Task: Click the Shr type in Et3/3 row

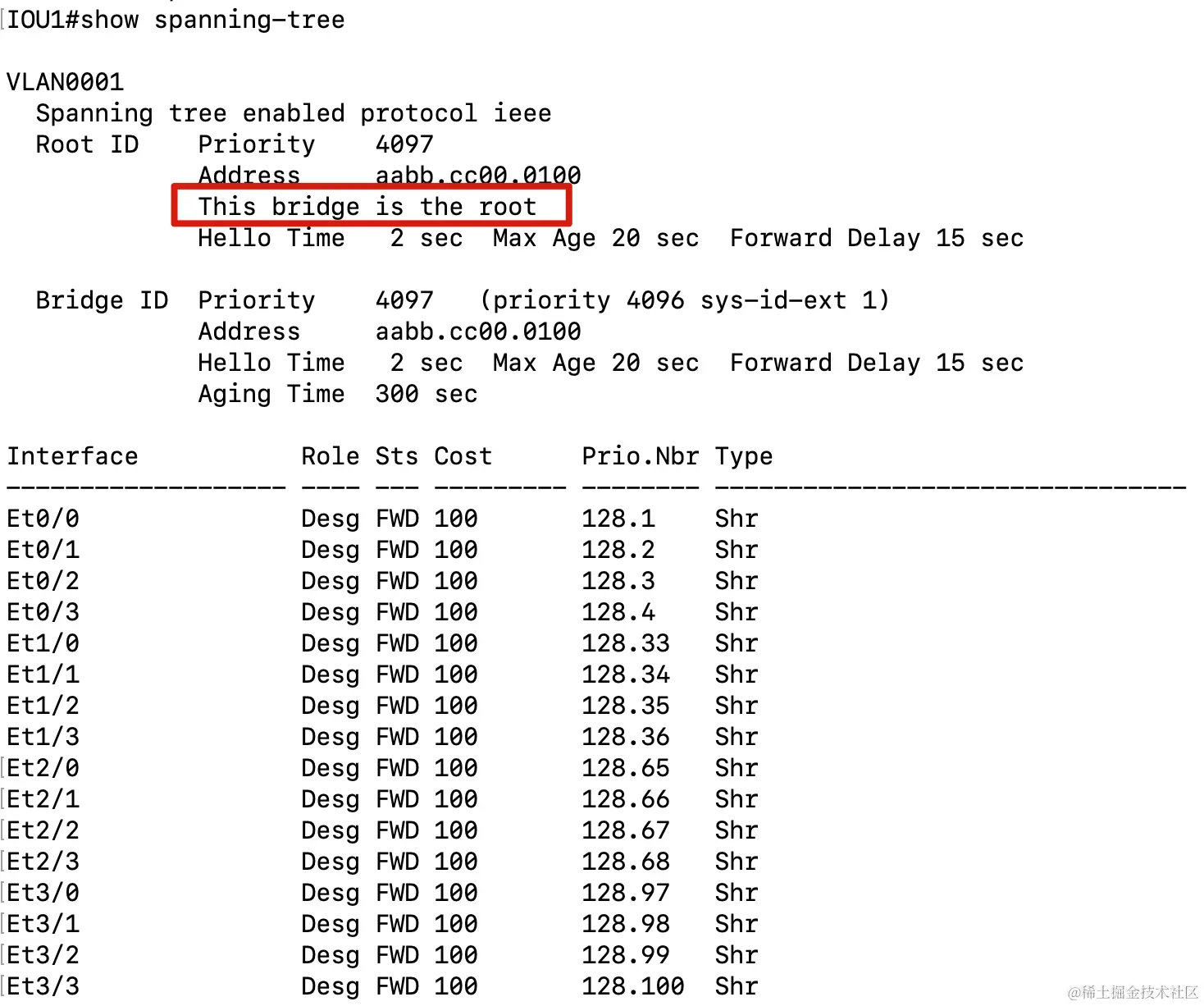Action: click(x=737, y=986)
